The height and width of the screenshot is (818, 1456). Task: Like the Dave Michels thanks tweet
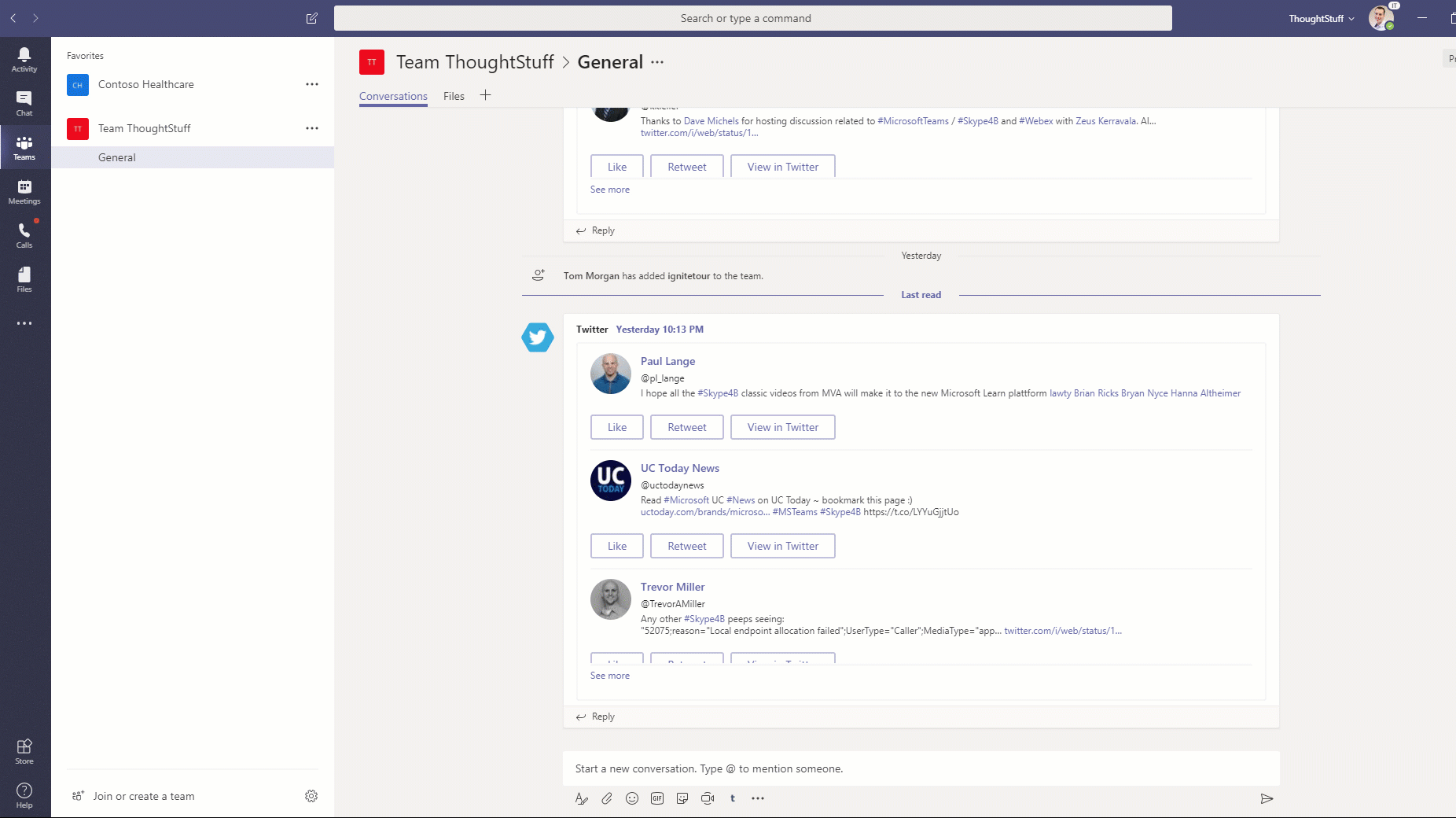(x=617, y=167)
